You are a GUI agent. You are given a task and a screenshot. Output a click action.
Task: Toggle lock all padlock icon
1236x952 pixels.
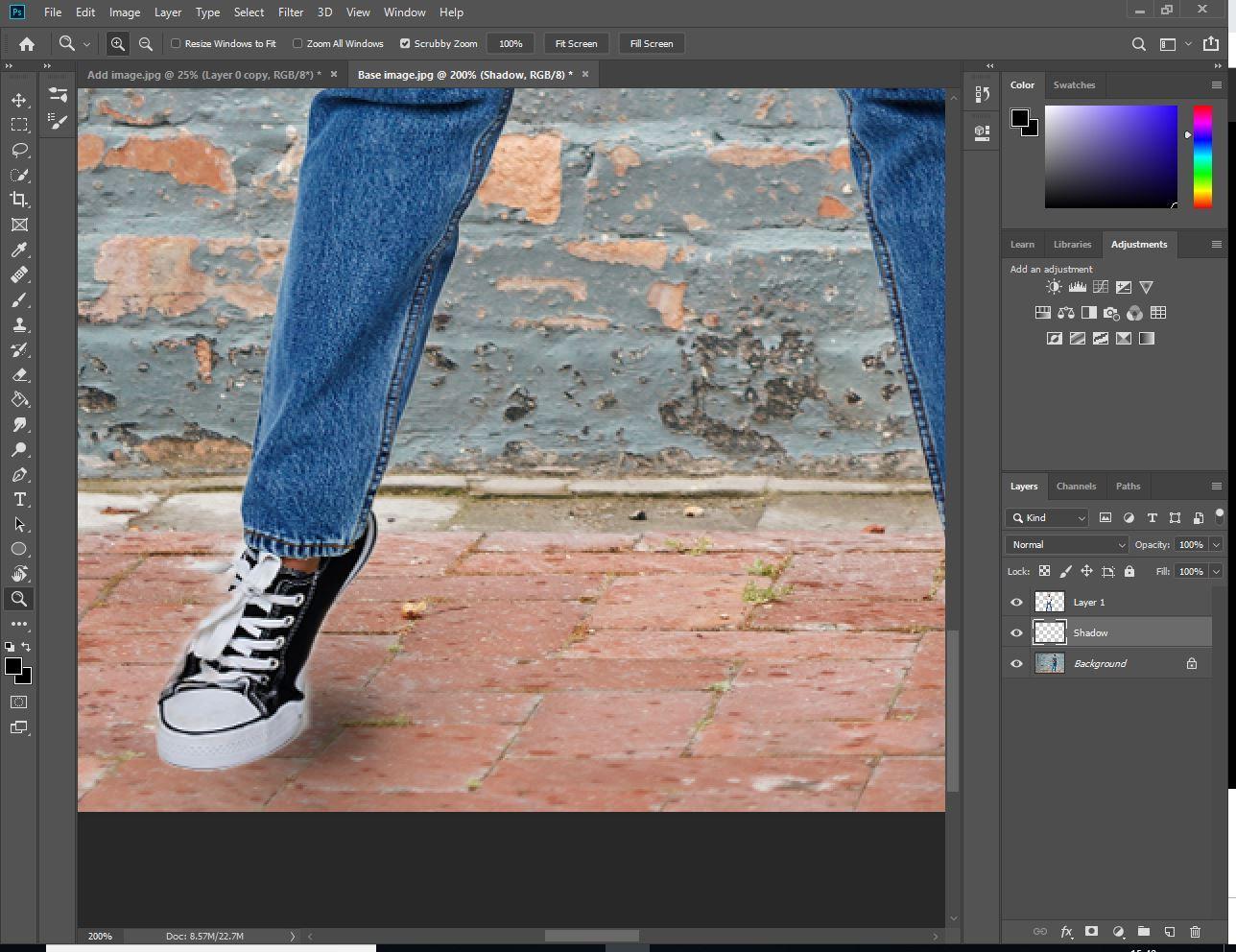1129,571
